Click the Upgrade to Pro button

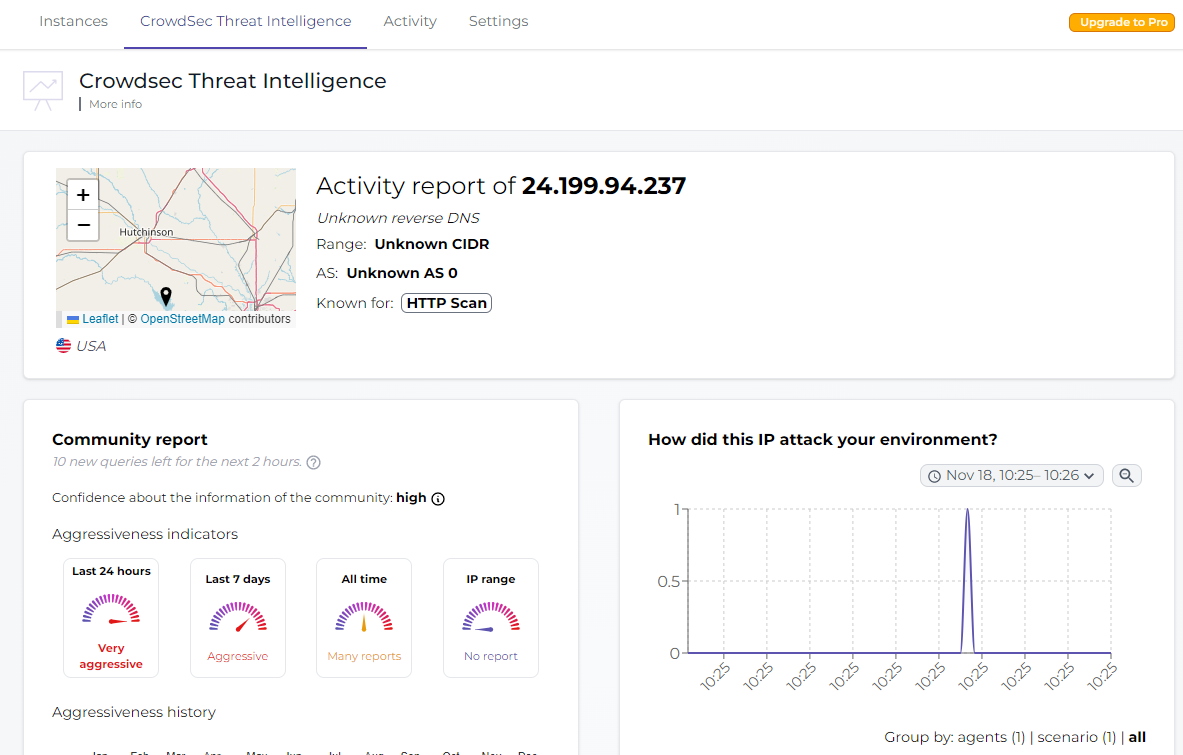point(1123,22)
